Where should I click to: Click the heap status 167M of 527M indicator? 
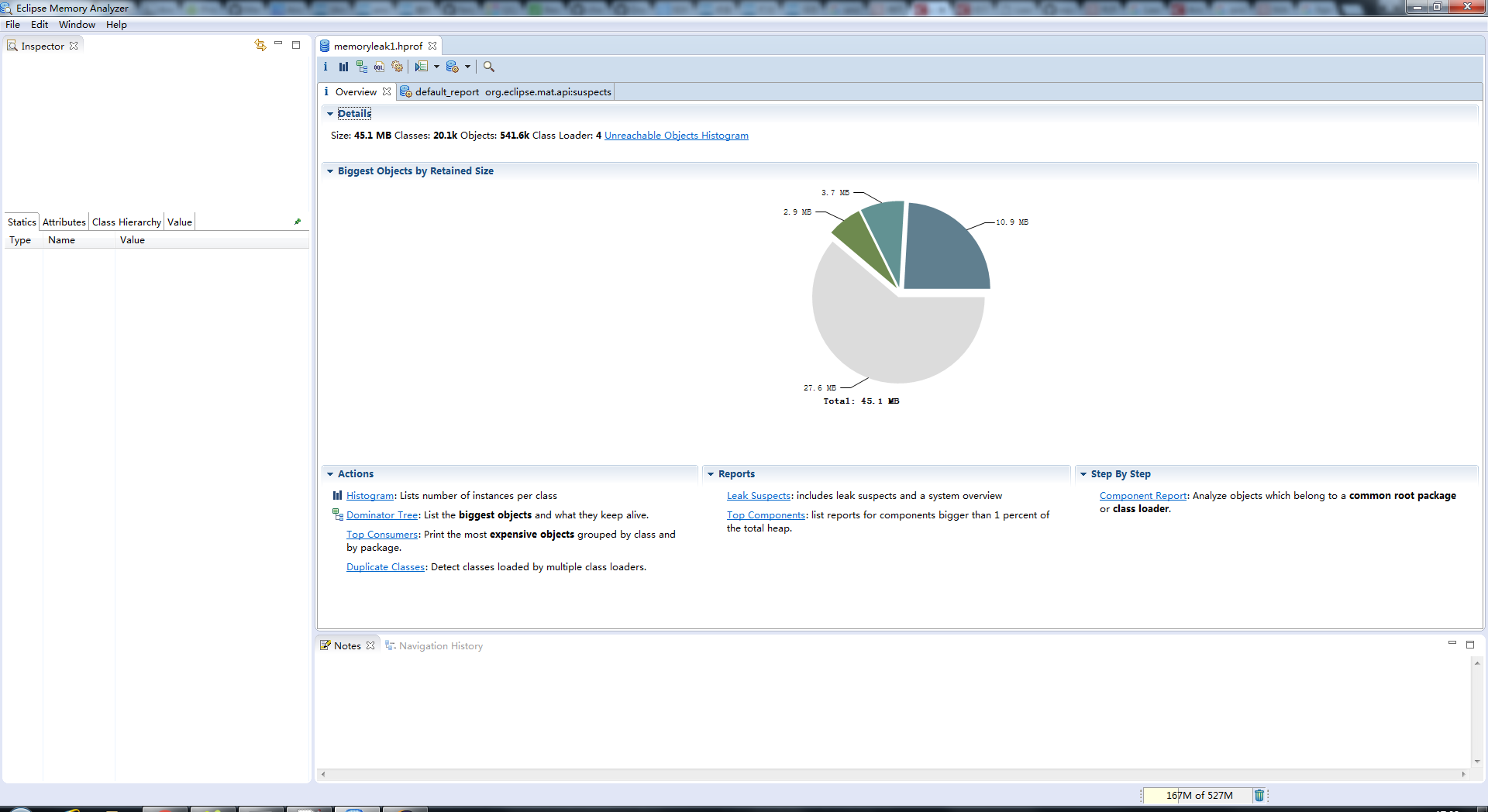point(1199,795)
